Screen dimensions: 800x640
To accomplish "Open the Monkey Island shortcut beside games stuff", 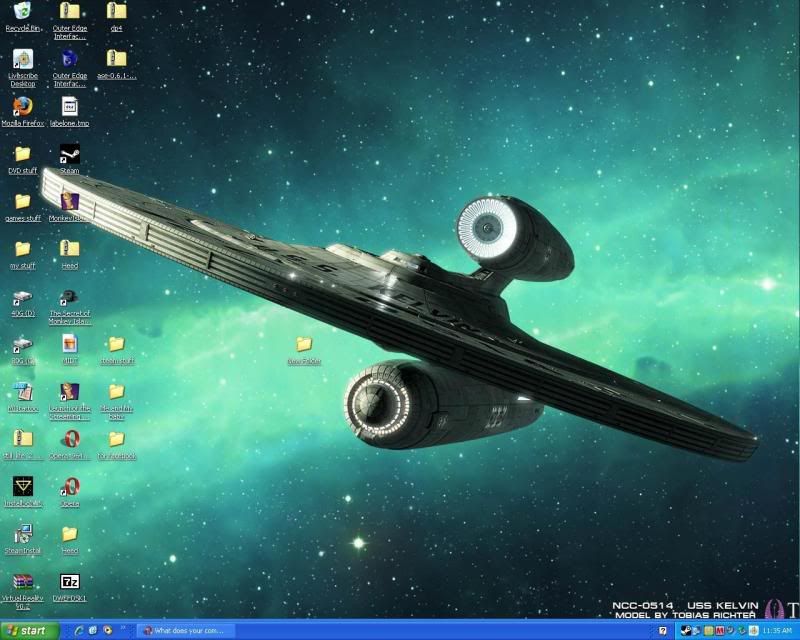I will (69, 207).
